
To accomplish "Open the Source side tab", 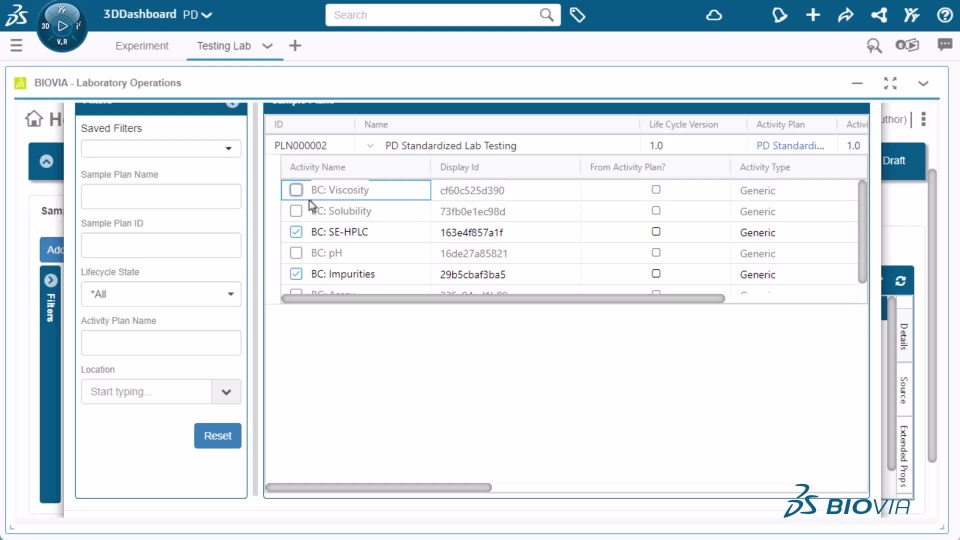I will [904, 390].
